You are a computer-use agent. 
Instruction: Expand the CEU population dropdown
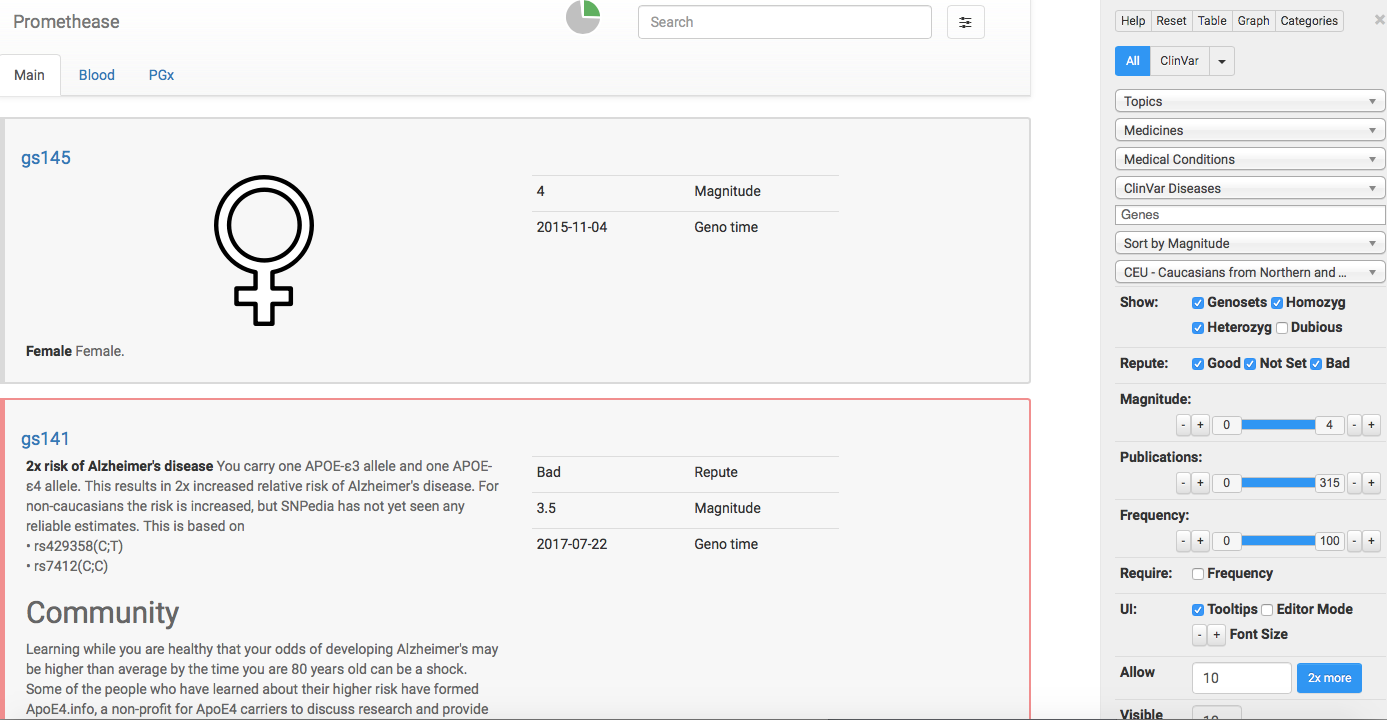[x=1250, y=272]
